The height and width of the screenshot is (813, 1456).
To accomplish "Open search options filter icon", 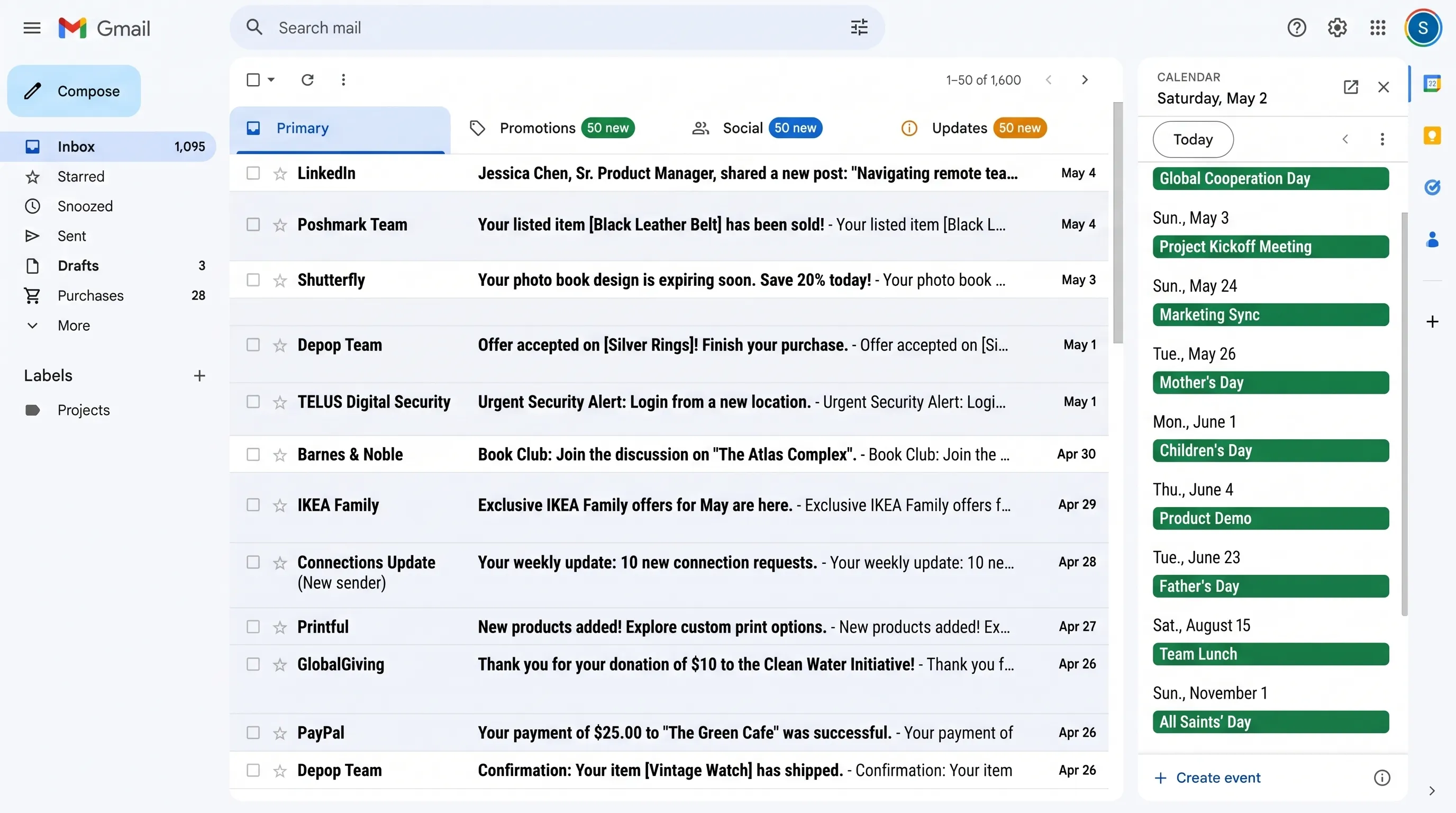I will [x=859, y=27].
